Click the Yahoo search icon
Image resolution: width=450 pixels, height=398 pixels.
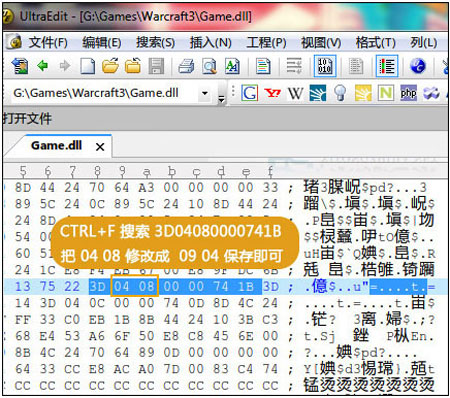272,93
